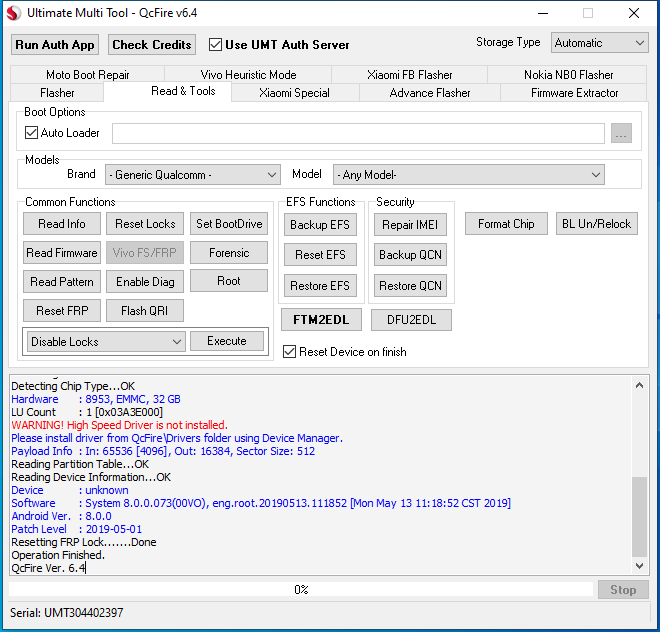Click the WARNING High Speed Driver log line

point(119,425)
